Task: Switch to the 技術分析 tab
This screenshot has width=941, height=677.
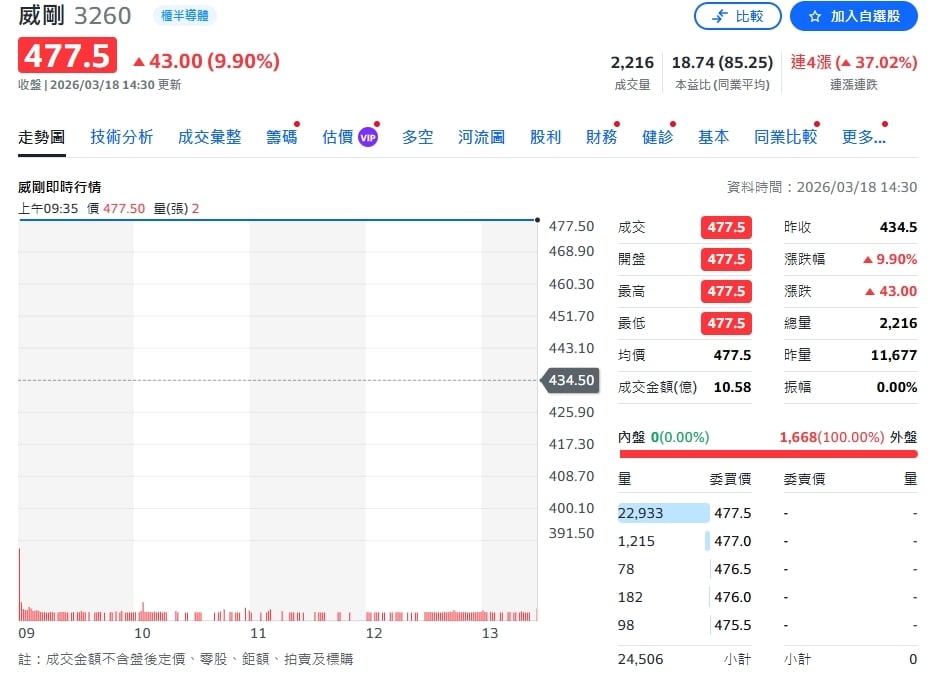Action: click(121, 137)
